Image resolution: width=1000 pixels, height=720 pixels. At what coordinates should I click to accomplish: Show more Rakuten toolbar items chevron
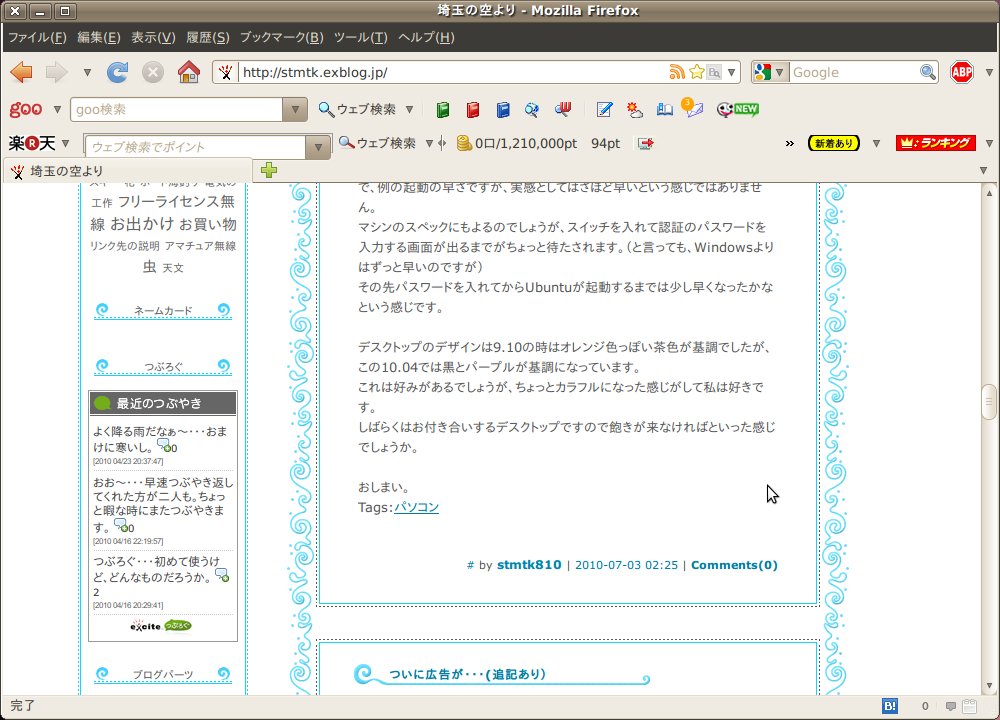point(790,143)
